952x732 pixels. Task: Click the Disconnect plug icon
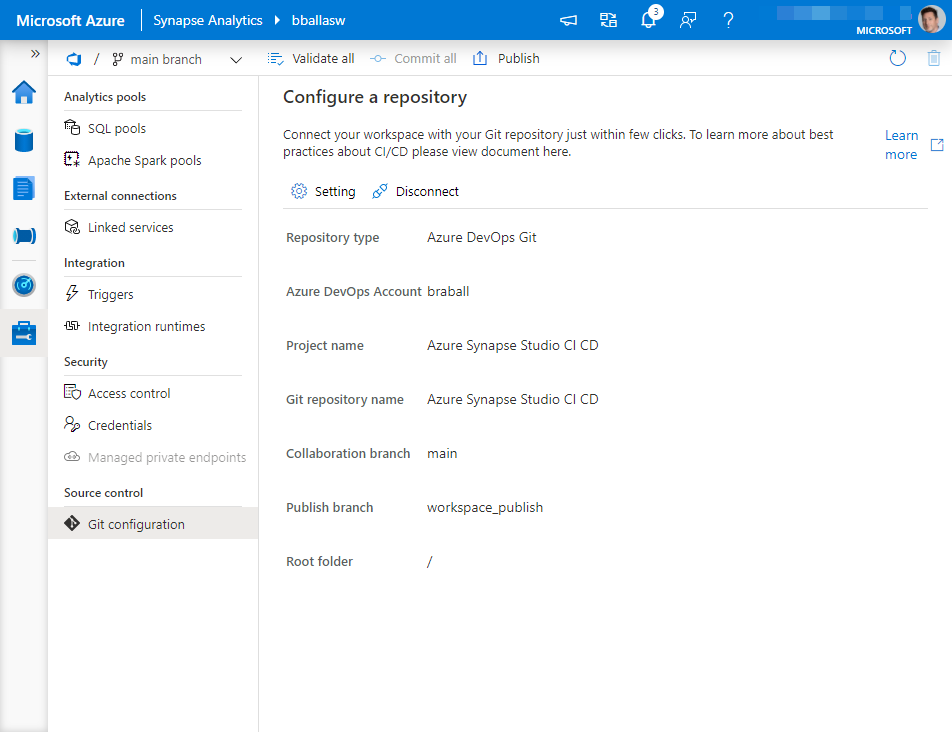tap(379, 191)
